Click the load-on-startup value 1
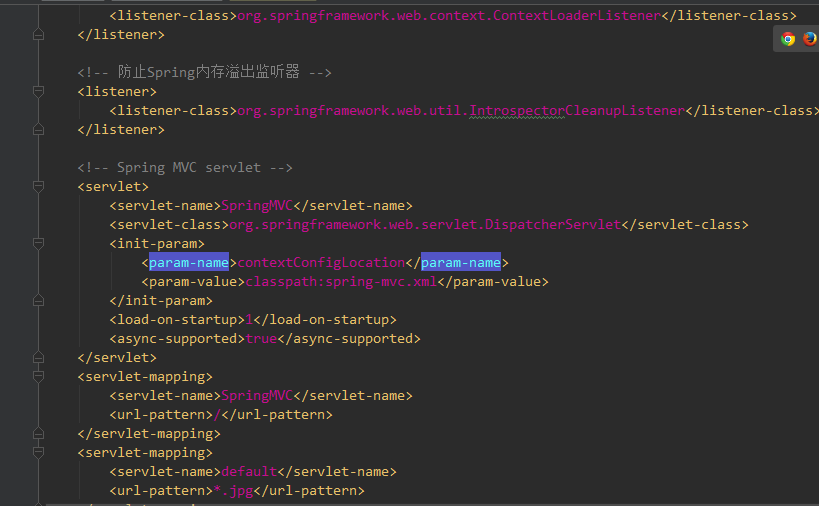The width and height of the screenshot is (819, 506). [x=249, y=320]
